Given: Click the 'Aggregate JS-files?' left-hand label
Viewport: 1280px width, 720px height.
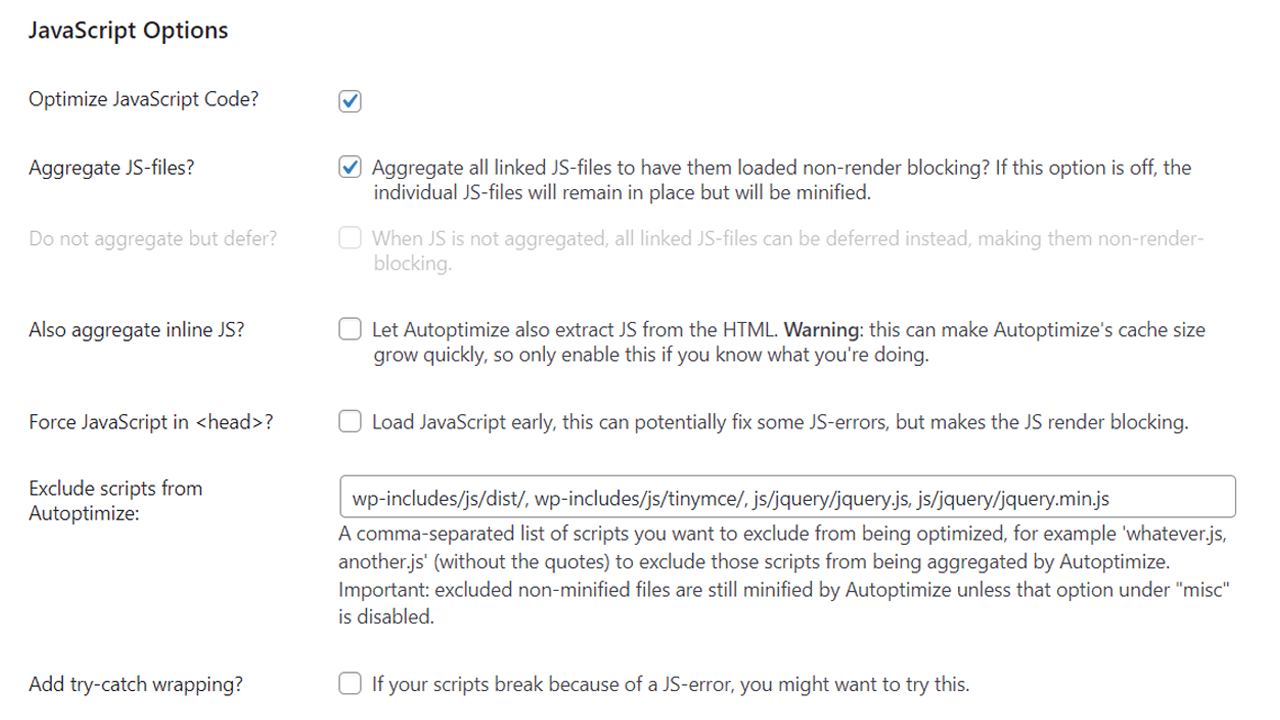Looking at the screenshot, I should click(x=111, y=168).
